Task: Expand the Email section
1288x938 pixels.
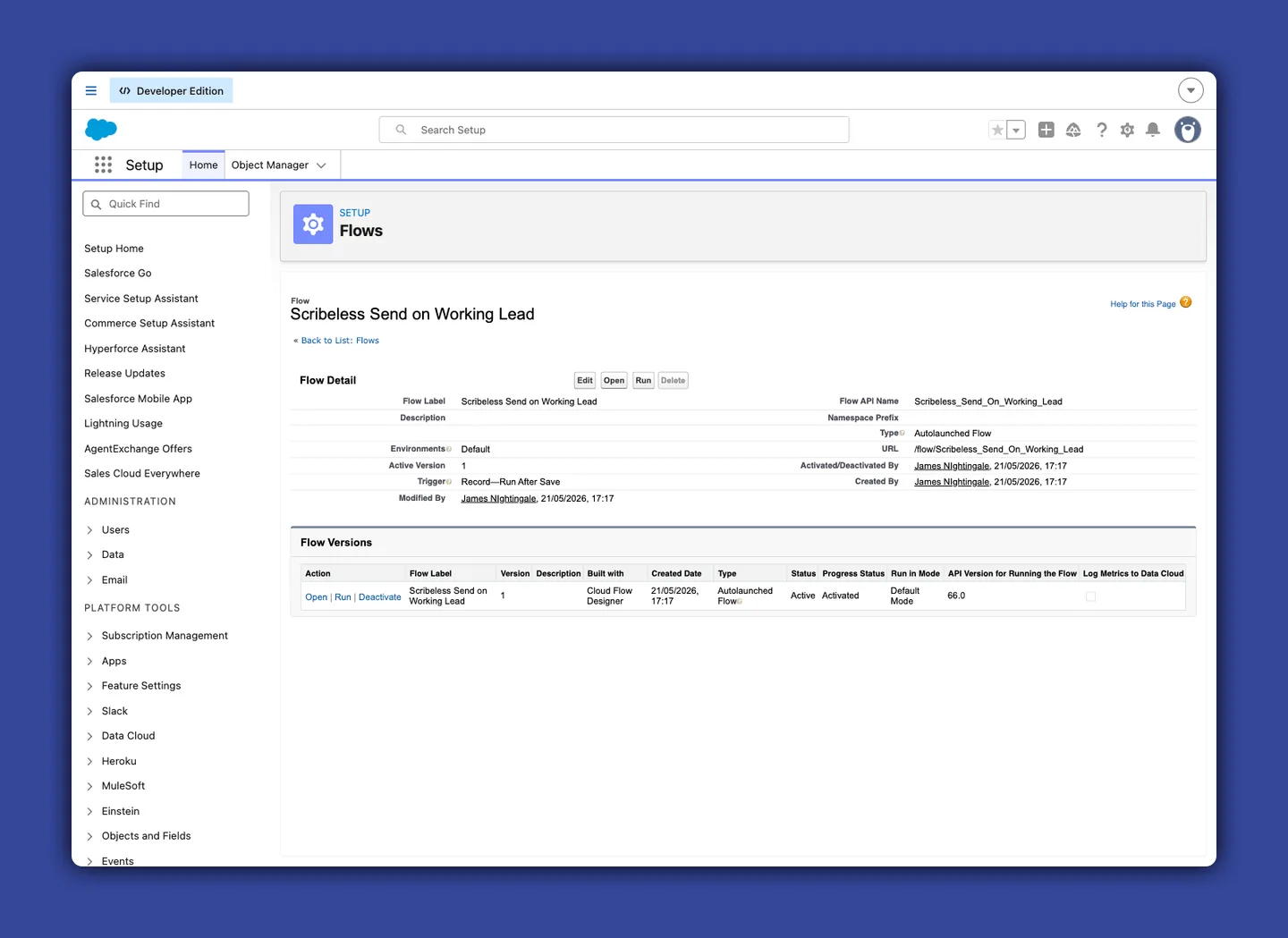Action: [89, 580]
